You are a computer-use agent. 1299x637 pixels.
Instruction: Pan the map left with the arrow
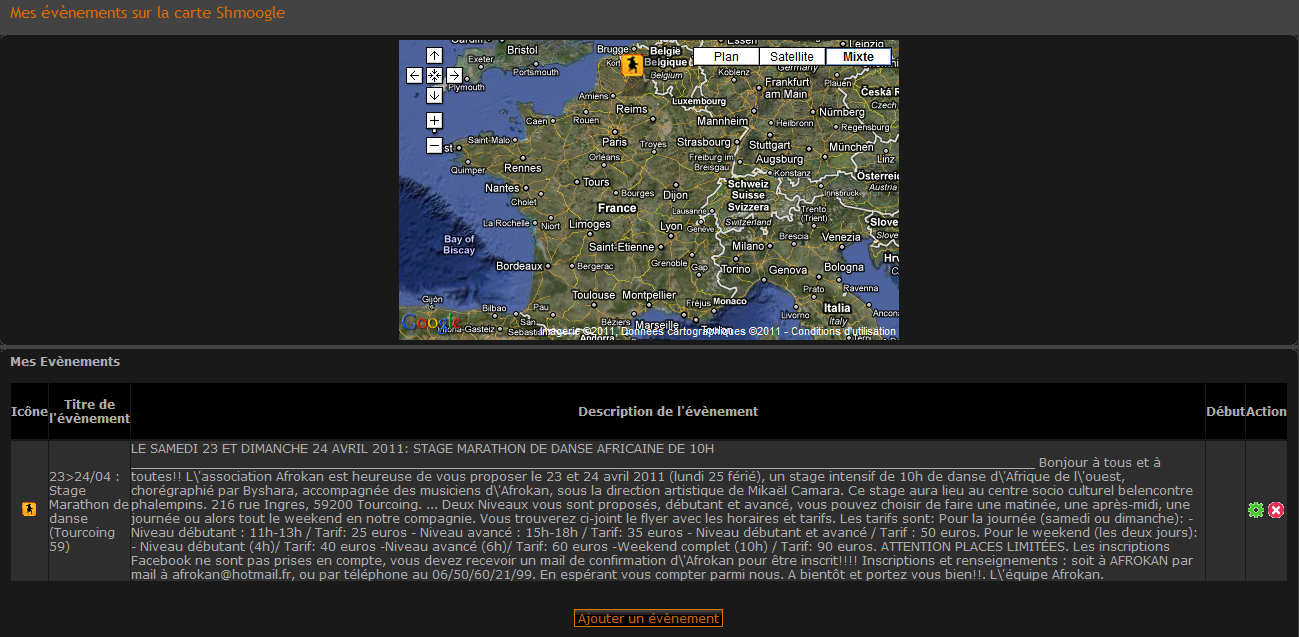(x=414, y=75)
